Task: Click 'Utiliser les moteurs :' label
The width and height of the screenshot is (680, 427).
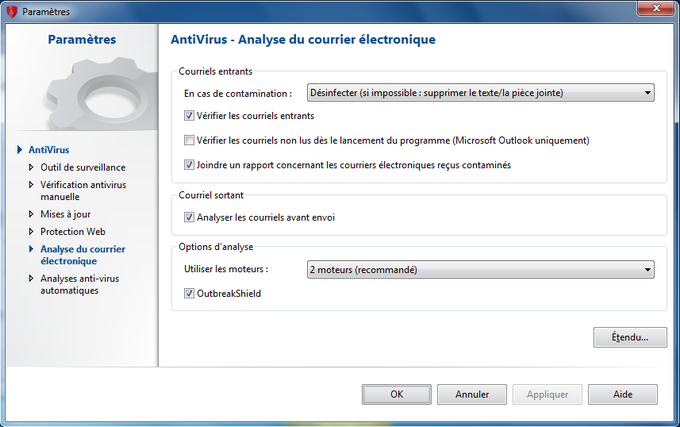Action: point(226,269)
